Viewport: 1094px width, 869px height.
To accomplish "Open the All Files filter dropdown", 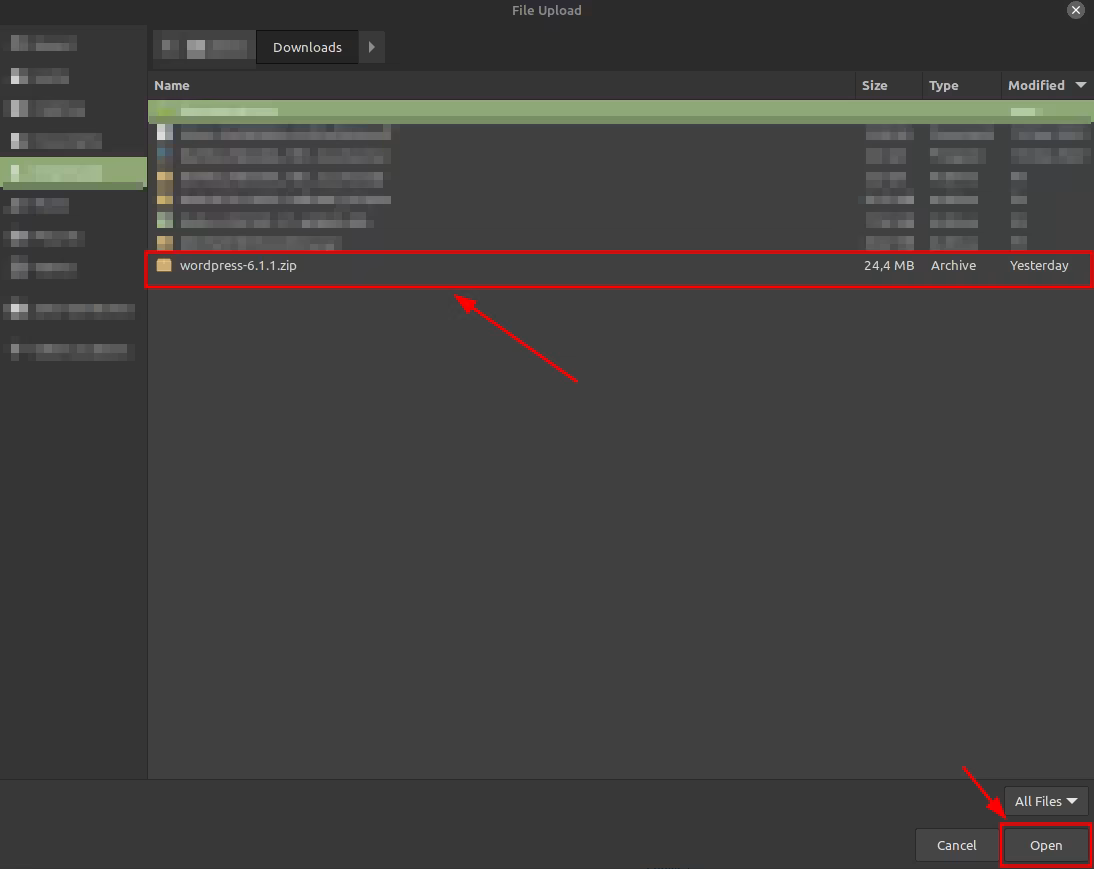I will [1046, 801].
